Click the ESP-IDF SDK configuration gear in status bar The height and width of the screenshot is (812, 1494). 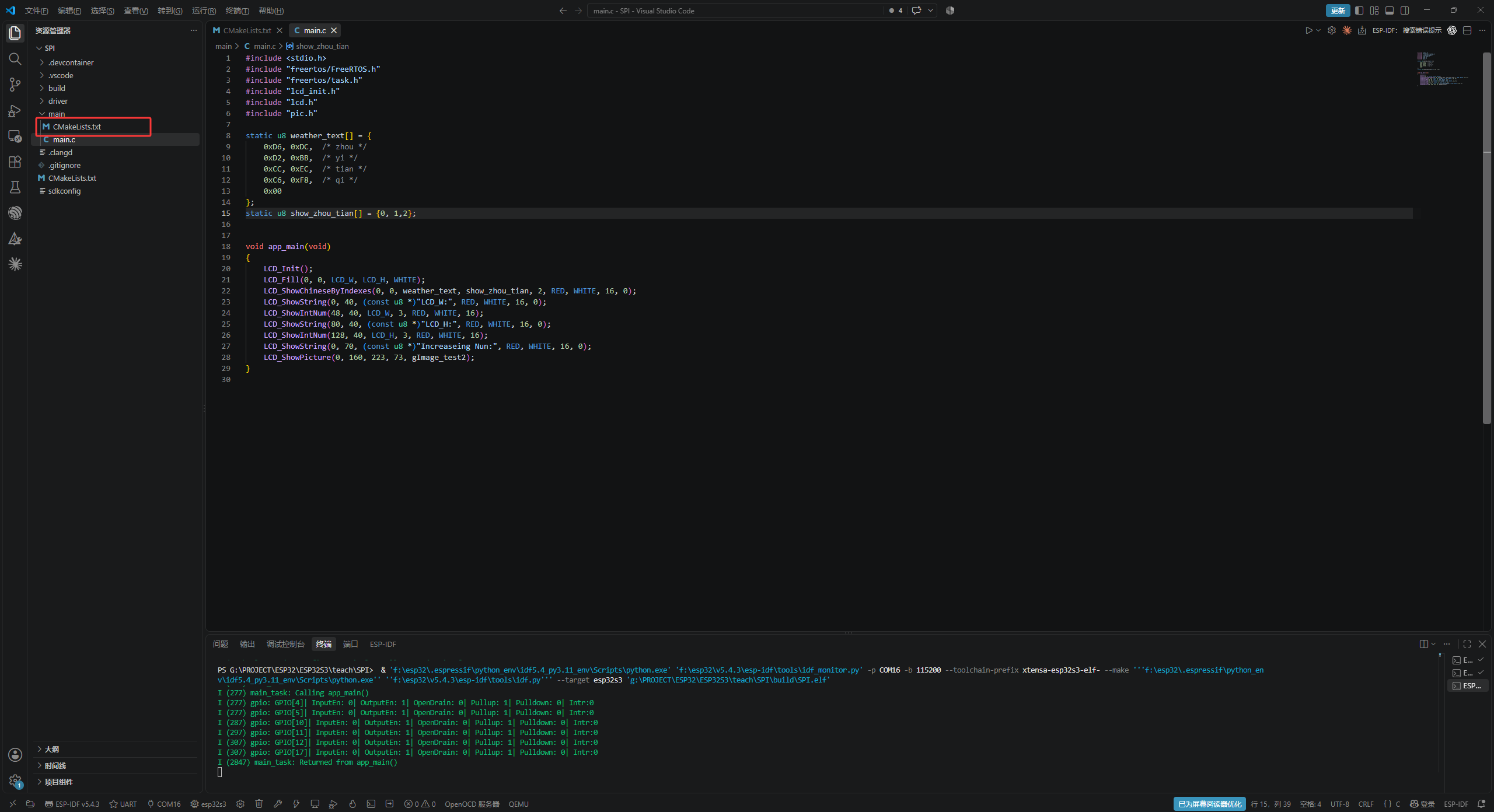click(x=240, y=804)
